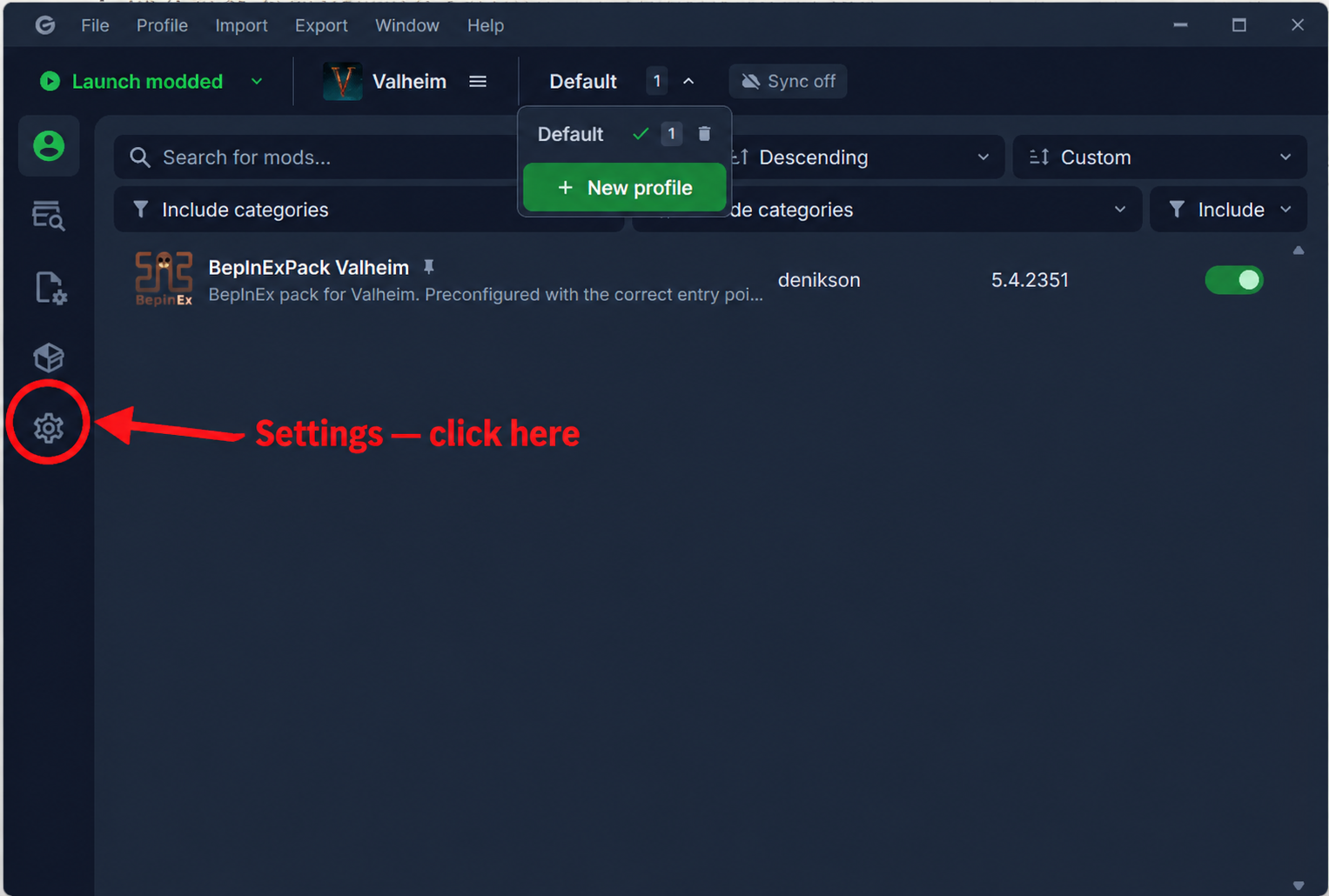Screen dimensions: 1329x896
Task: Close the Gale window
Action: (x=1298, y=25)
